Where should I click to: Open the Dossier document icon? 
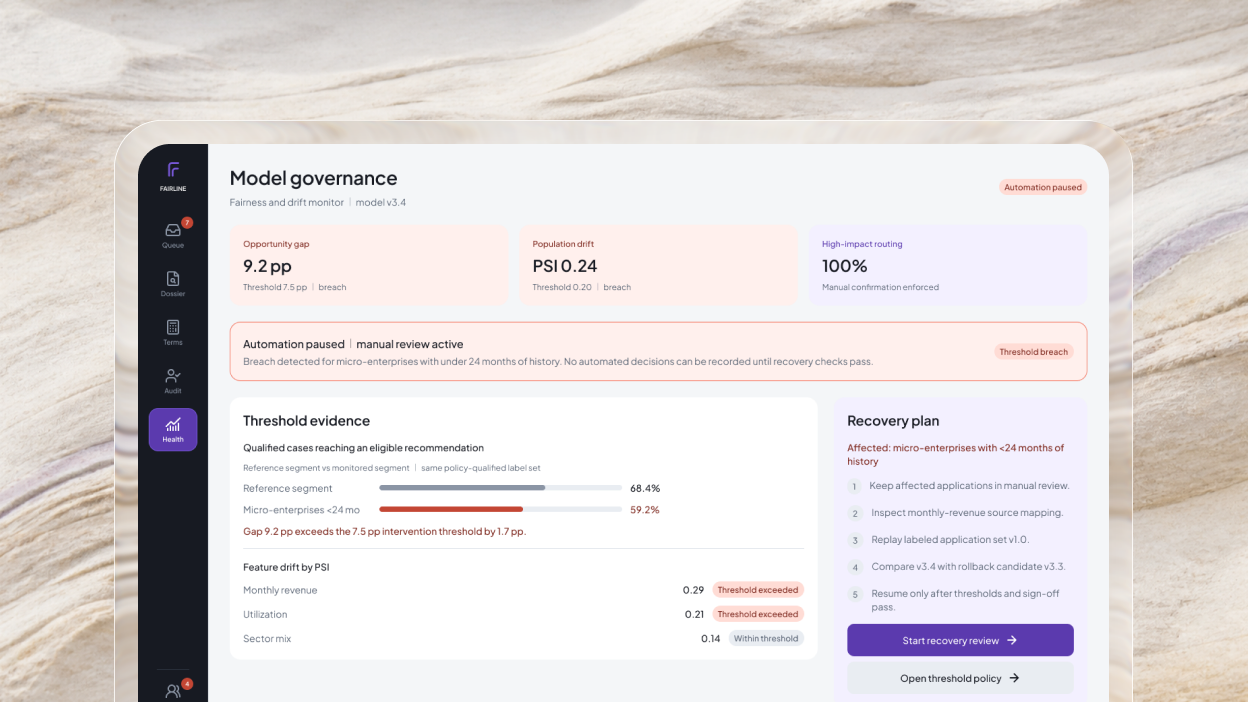click(x=173, y=279)
